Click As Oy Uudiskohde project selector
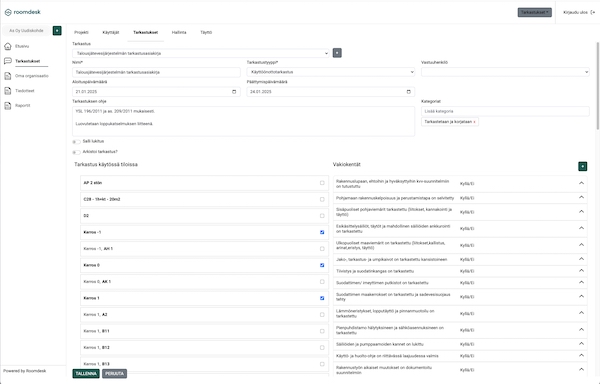The width and height of the screenshot is (600, 384). point(26,31)
